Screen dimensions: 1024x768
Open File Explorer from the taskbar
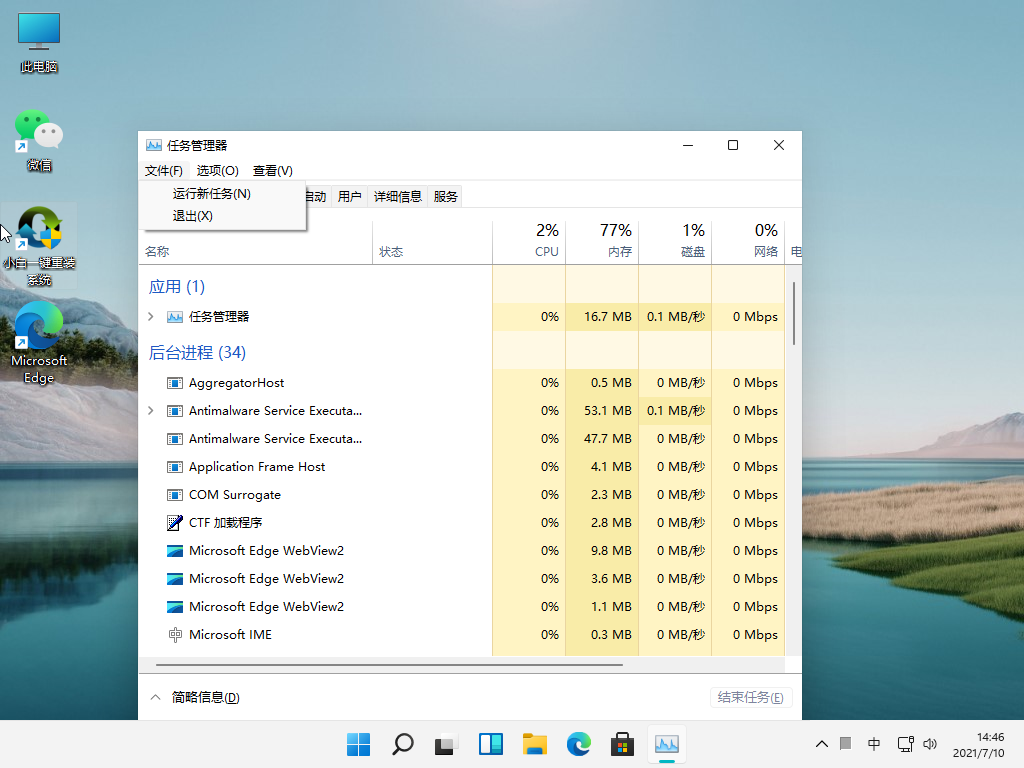(x=535, y=744)
